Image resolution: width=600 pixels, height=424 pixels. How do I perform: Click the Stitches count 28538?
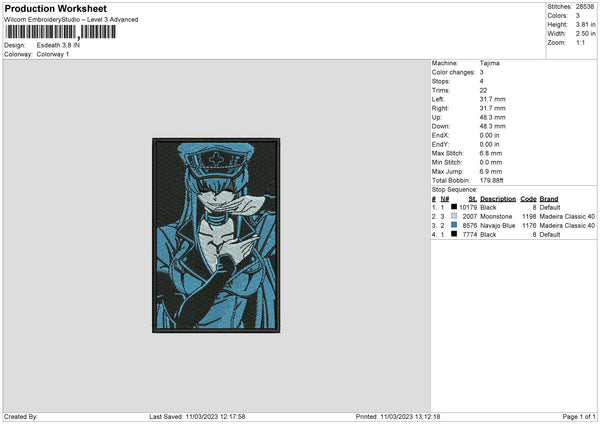tap(585, 7)
